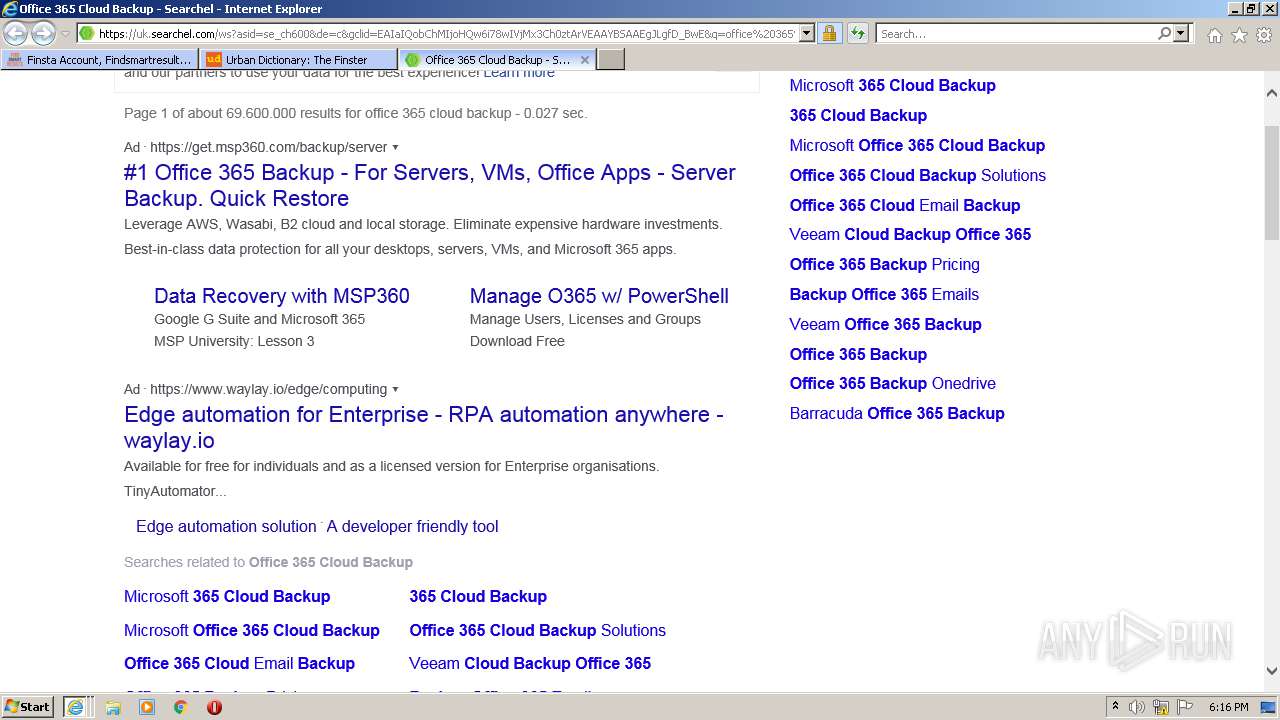Click the network status tray icon
This screenshot has width=1280, height=720.
pyautogui.click(x=1161, y=707)
